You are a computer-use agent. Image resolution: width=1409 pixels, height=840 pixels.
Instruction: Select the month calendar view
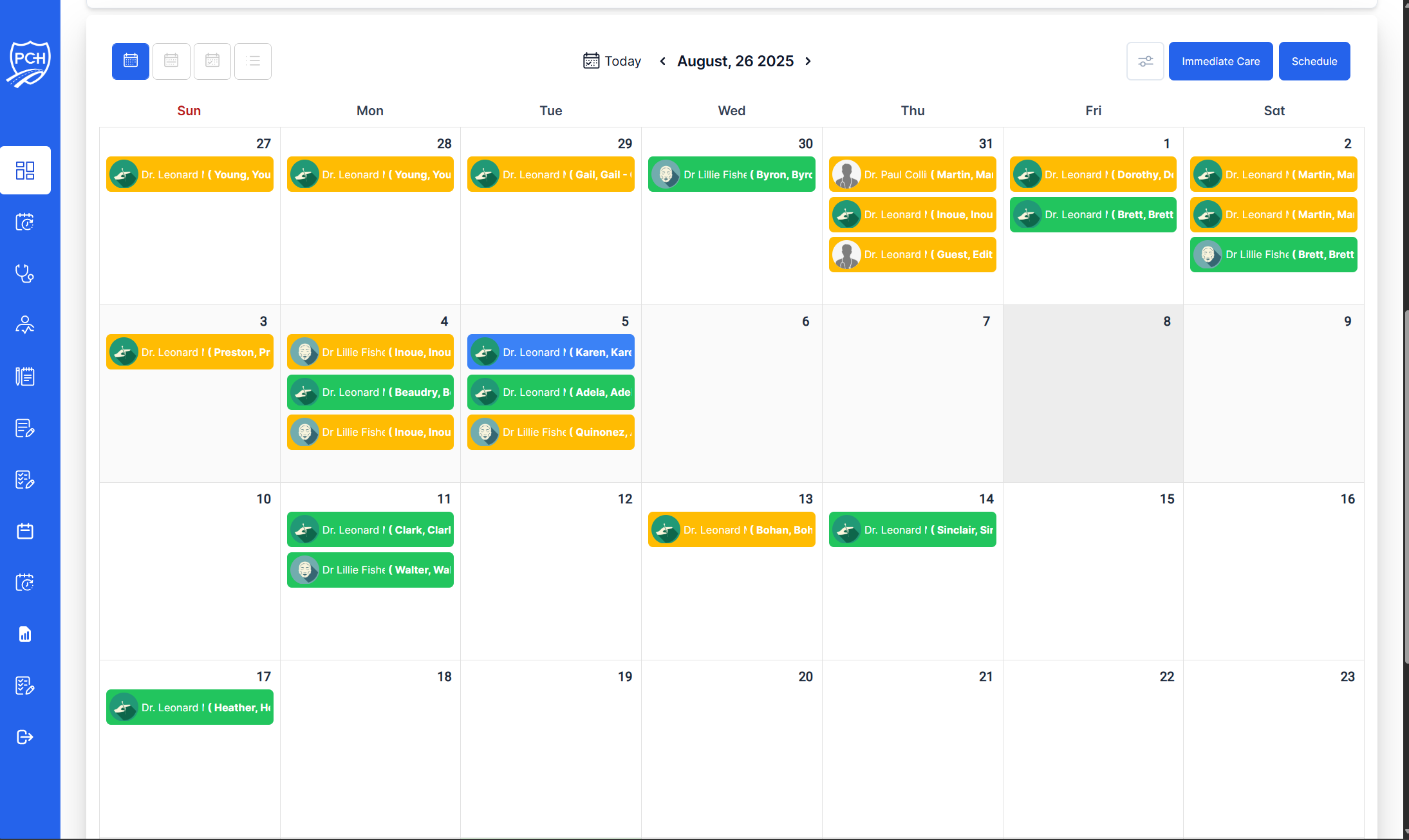(x=129, y=61)
